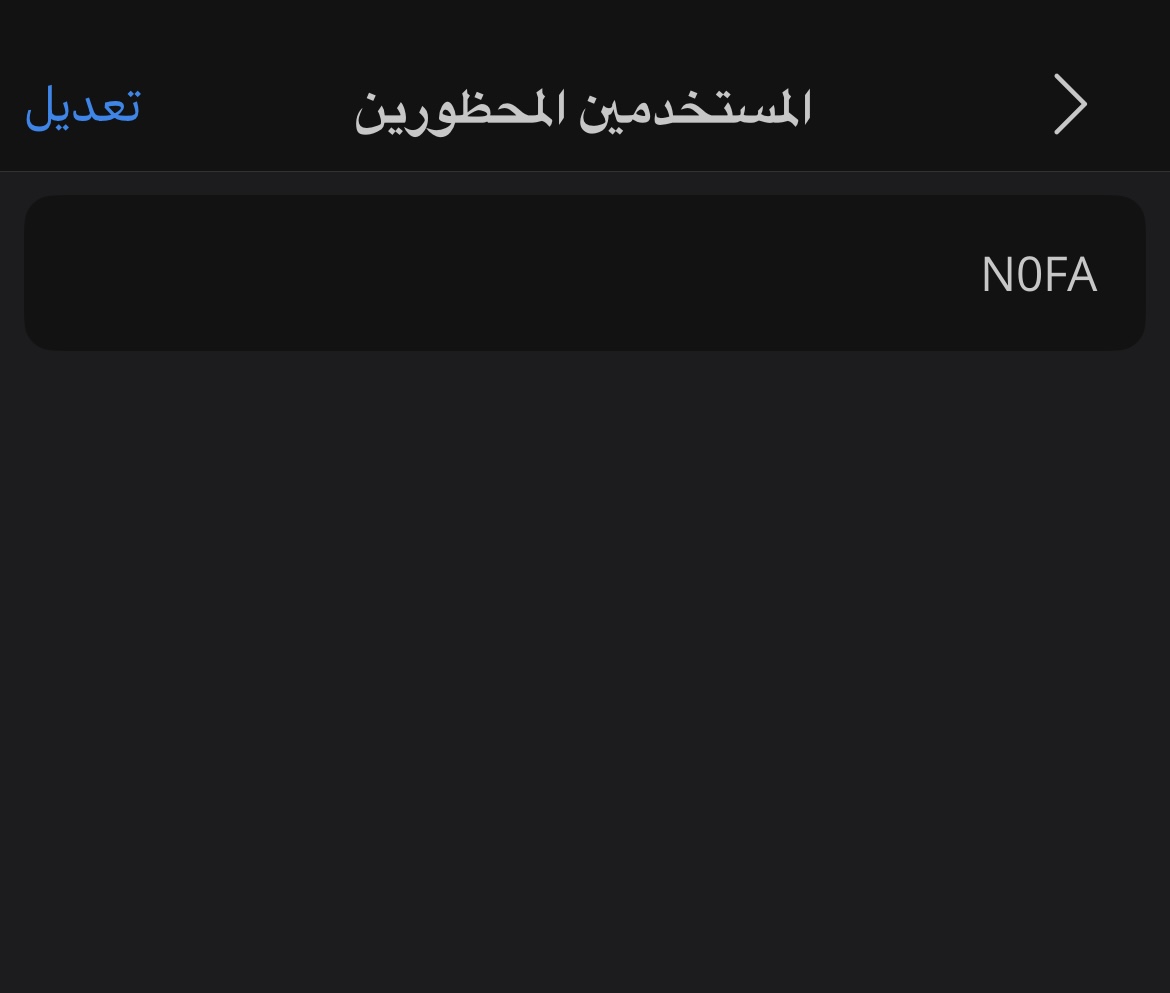Return to the previous settings page

pos(1070,105)
